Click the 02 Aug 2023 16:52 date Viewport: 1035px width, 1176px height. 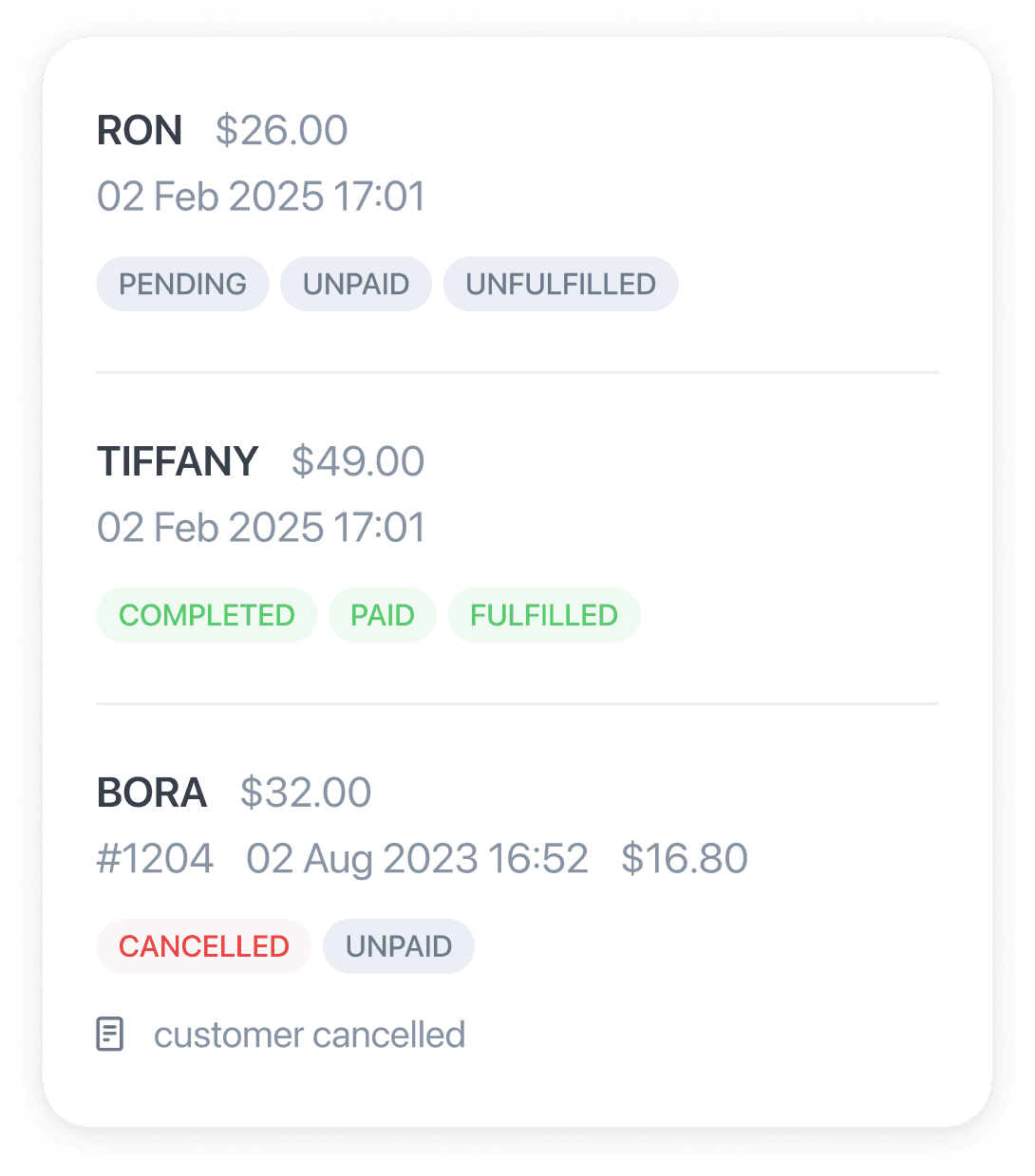[418, 858]
